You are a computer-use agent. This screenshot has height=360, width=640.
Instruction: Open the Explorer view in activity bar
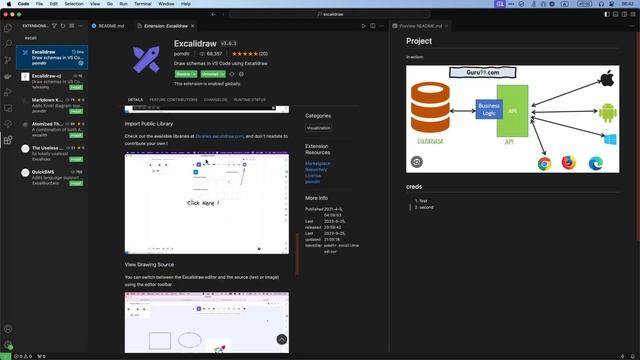(x=8, y=28)
